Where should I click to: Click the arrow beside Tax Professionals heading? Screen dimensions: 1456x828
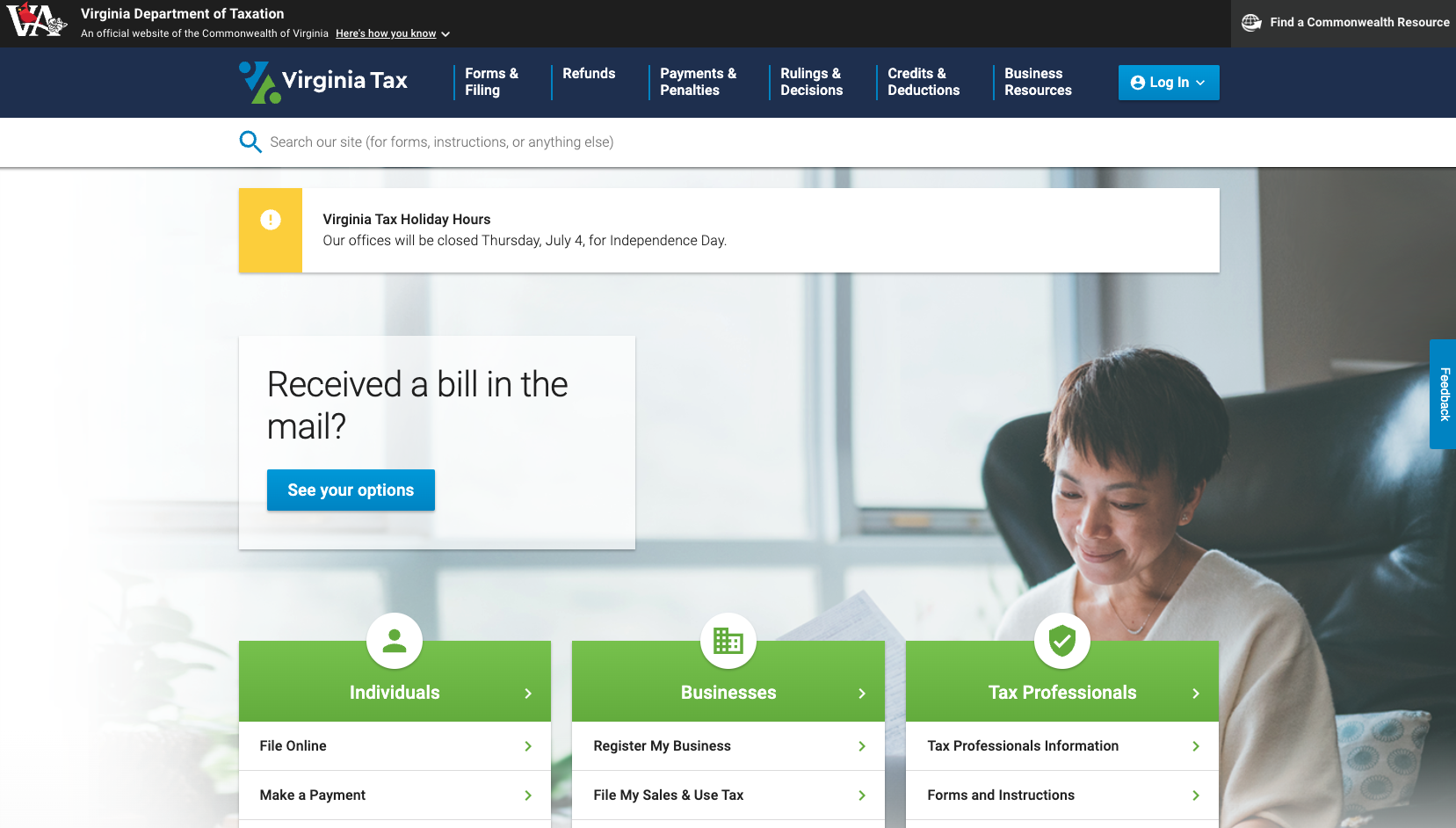click(x=1196, y=694)
